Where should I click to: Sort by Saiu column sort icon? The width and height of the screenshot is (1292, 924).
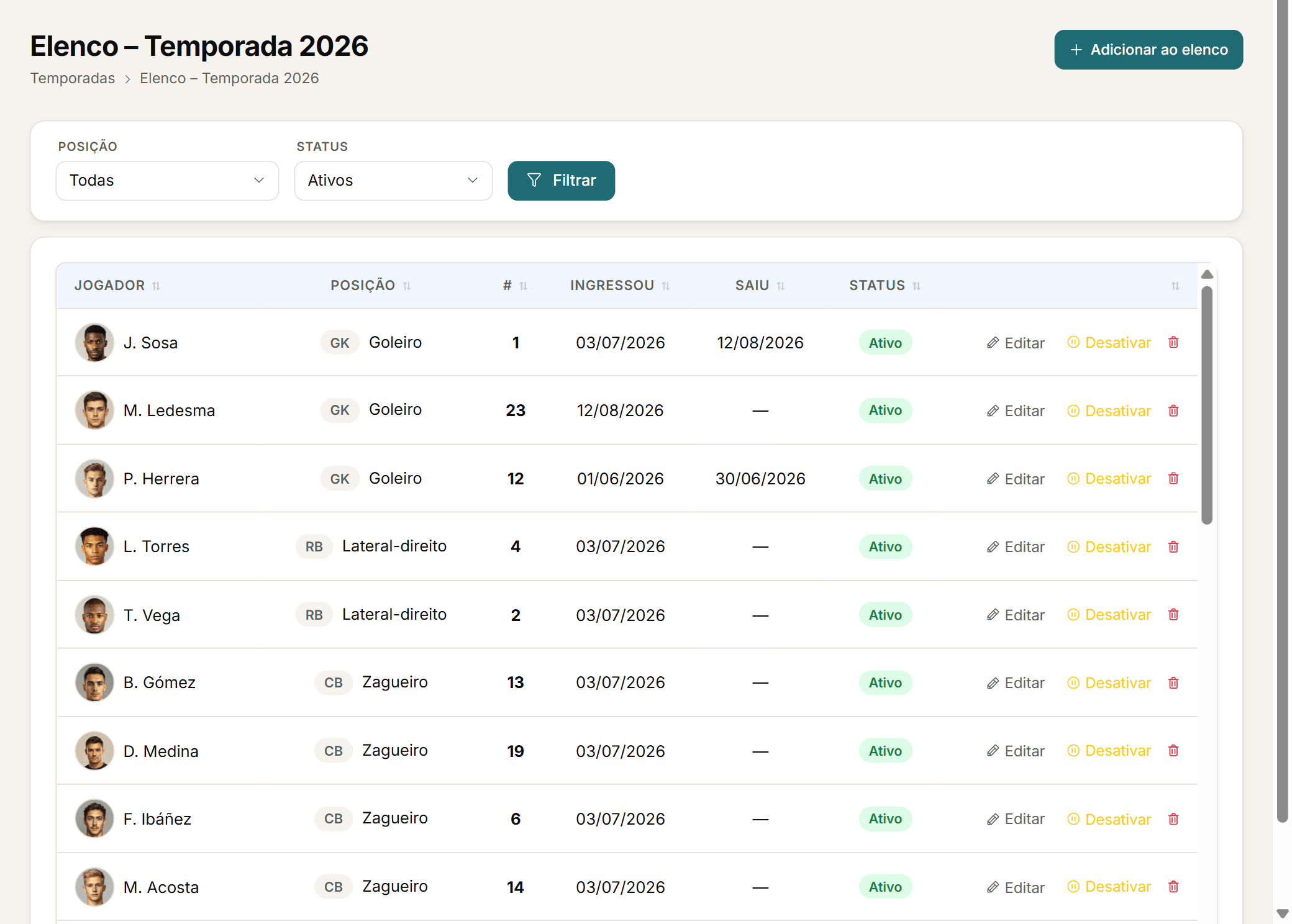coord(781,286)
